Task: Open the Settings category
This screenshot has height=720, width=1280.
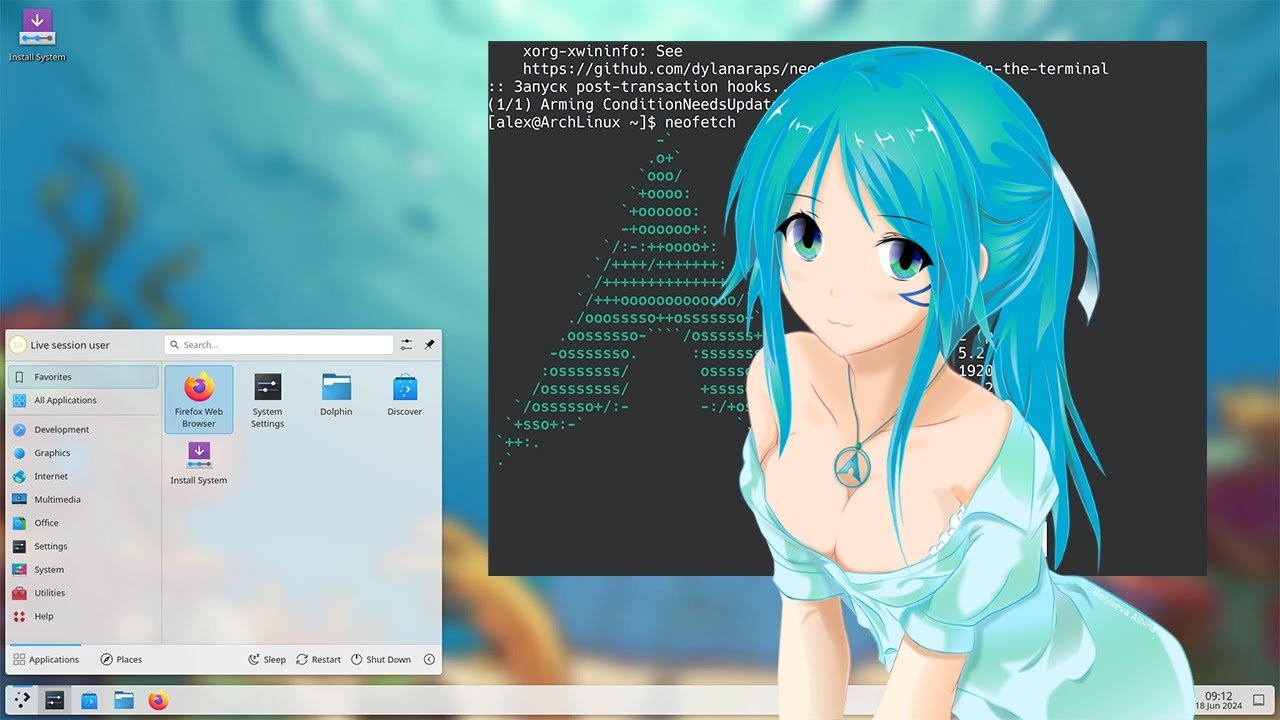Action: 83,546
